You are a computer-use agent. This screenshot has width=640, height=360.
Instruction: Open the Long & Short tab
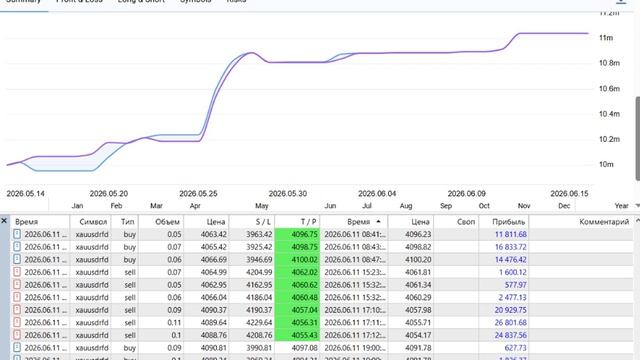[141, 1]
